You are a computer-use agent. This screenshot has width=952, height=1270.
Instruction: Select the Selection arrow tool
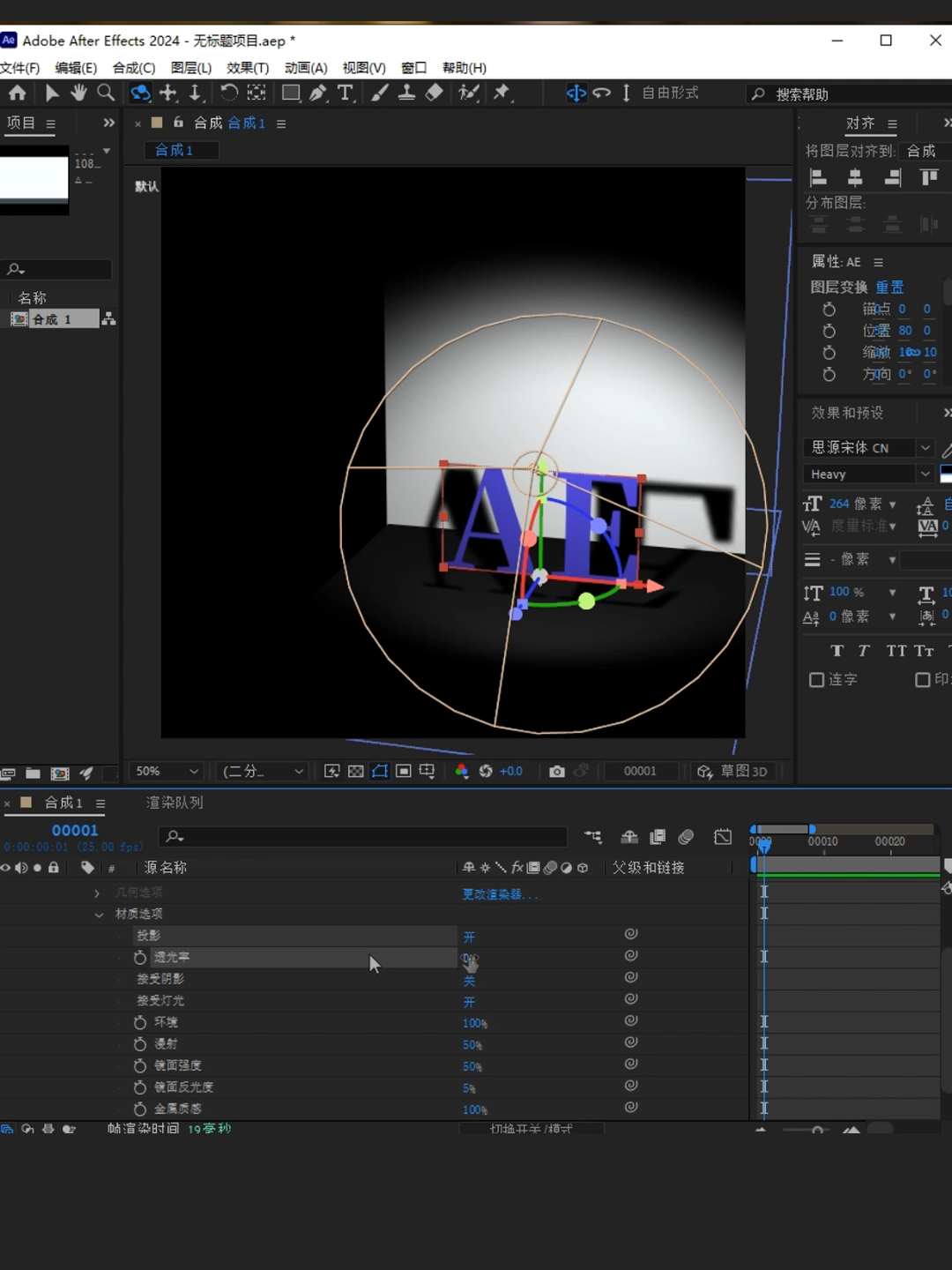tap(52, 93)
